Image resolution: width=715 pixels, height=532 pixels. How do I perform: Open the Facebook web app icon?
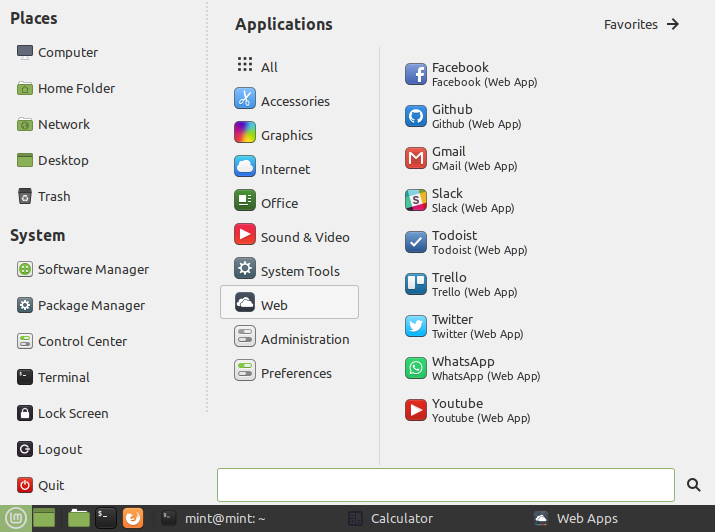415,74
